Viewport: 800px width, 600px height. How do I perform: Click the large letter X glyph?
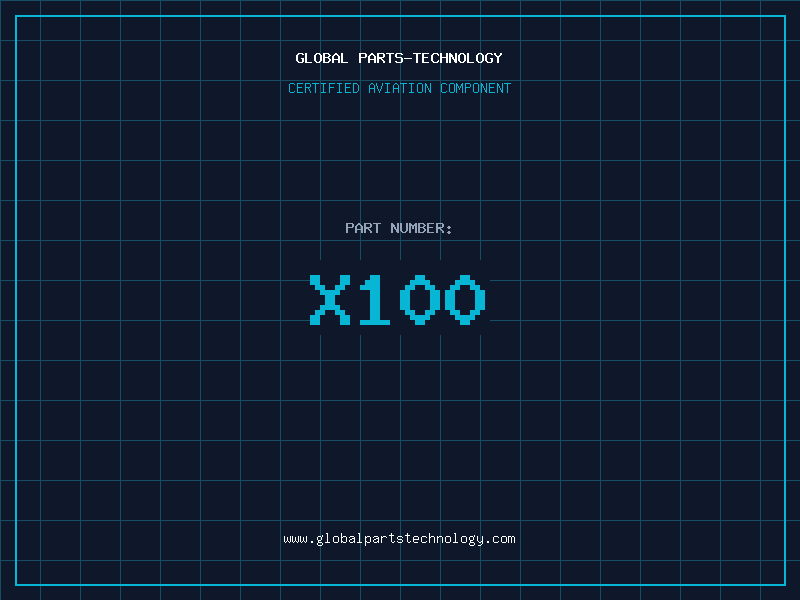click(330, 299)
